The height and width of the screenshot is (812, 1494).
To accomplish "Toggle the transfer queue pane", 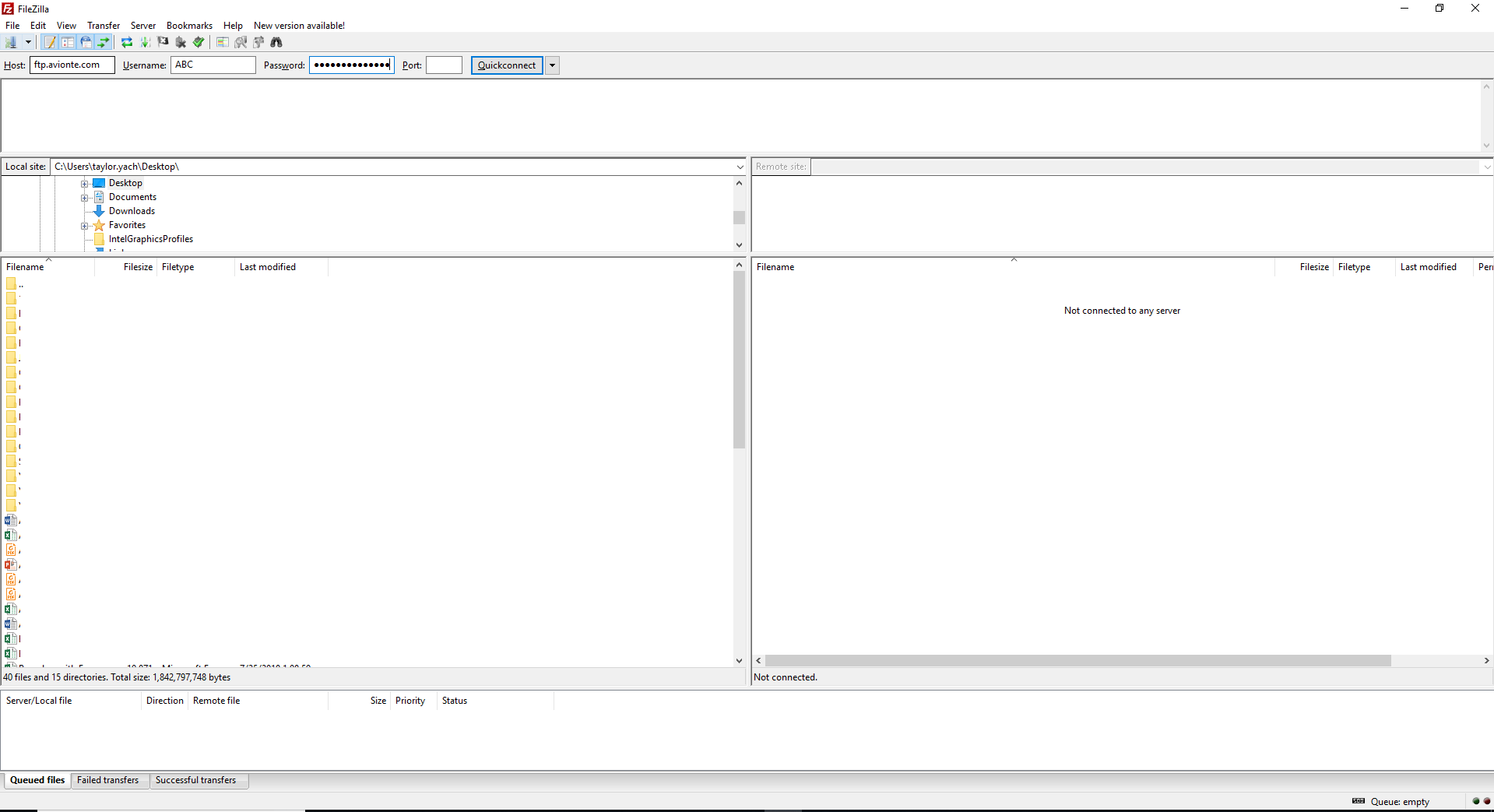I will pyautogui.click(x=104, y=42).
